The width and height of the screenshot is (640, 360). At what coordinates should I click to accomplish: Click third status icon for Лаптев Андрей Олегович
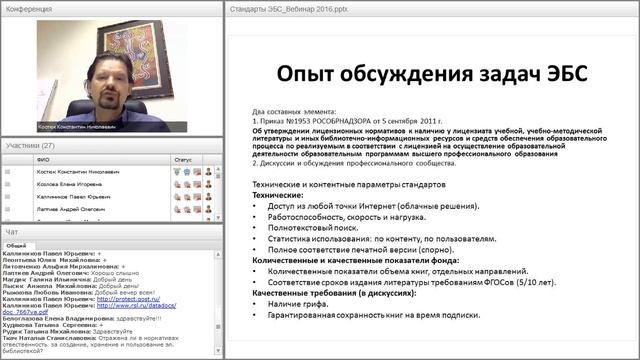197,209
